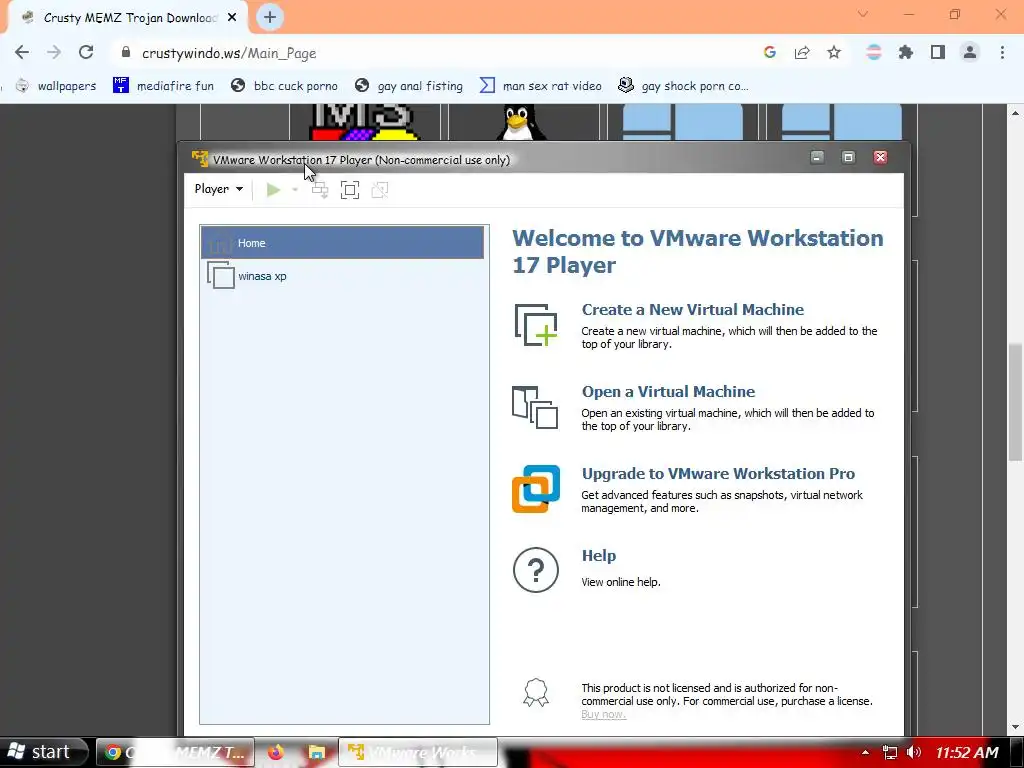Bookmark this page with the star icon
1024x768 pixels.
(x=834, y=53)
